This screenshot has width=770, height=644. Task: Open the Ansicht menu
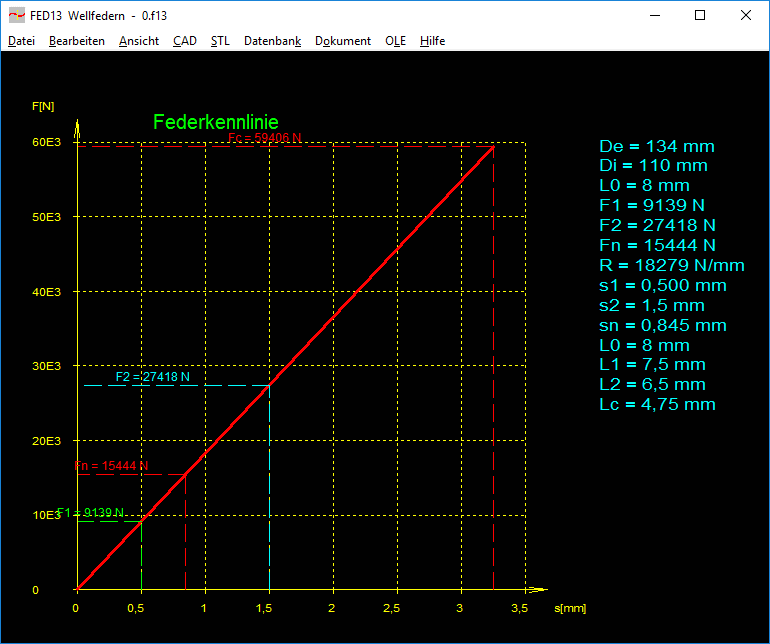coord(138,41)
